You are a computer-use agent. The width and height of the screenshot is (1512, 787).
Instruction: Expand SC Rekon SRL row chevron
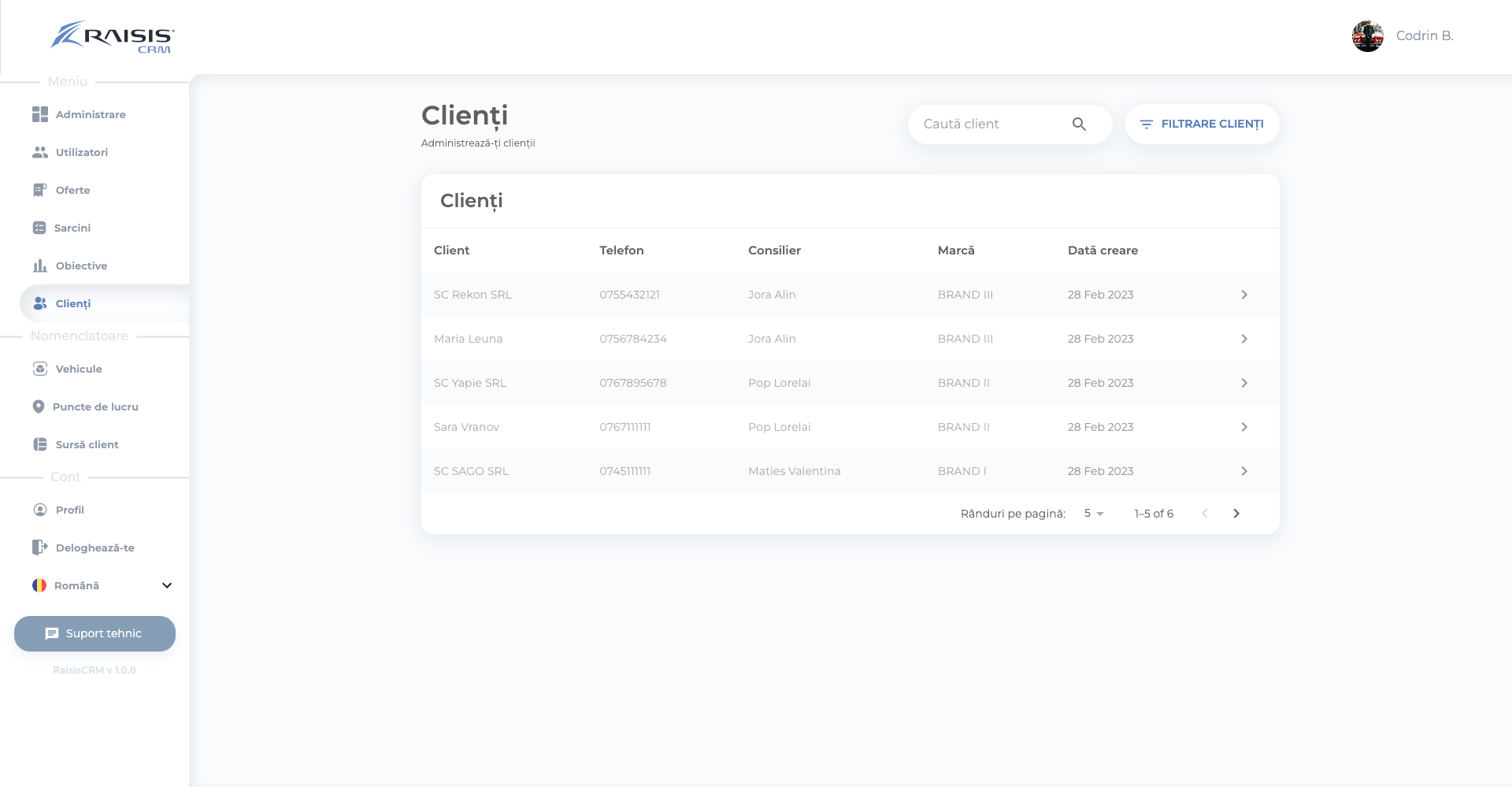(x=1244, y=295)
